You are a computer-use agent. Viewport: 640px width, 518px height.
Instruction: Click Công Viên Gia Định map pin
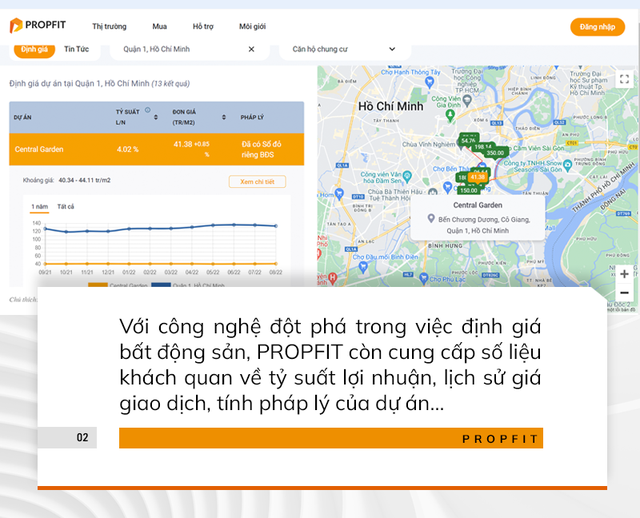point(450,116)
